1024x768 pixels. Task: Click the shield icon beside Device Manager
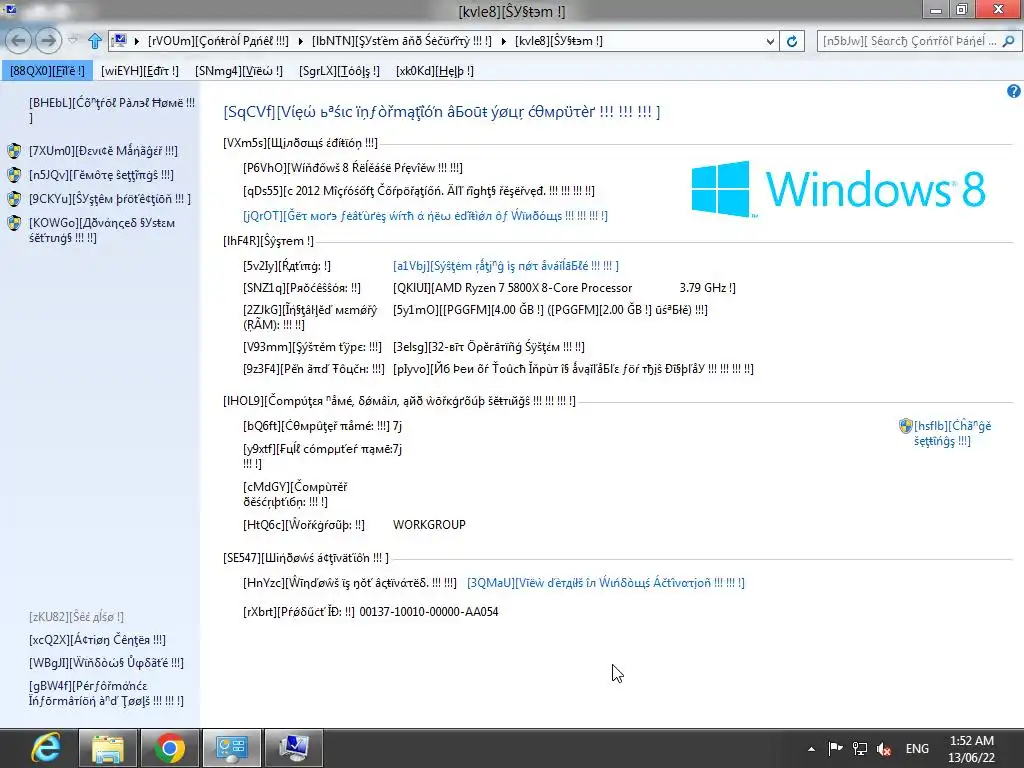pyautogui.click(x=14, y=151)
